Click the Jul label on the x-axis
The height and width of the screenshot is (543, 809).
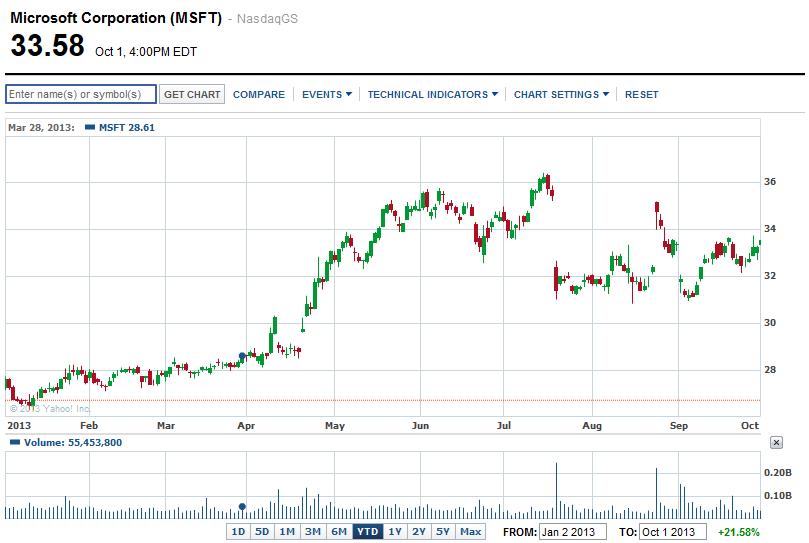[504, 425]
